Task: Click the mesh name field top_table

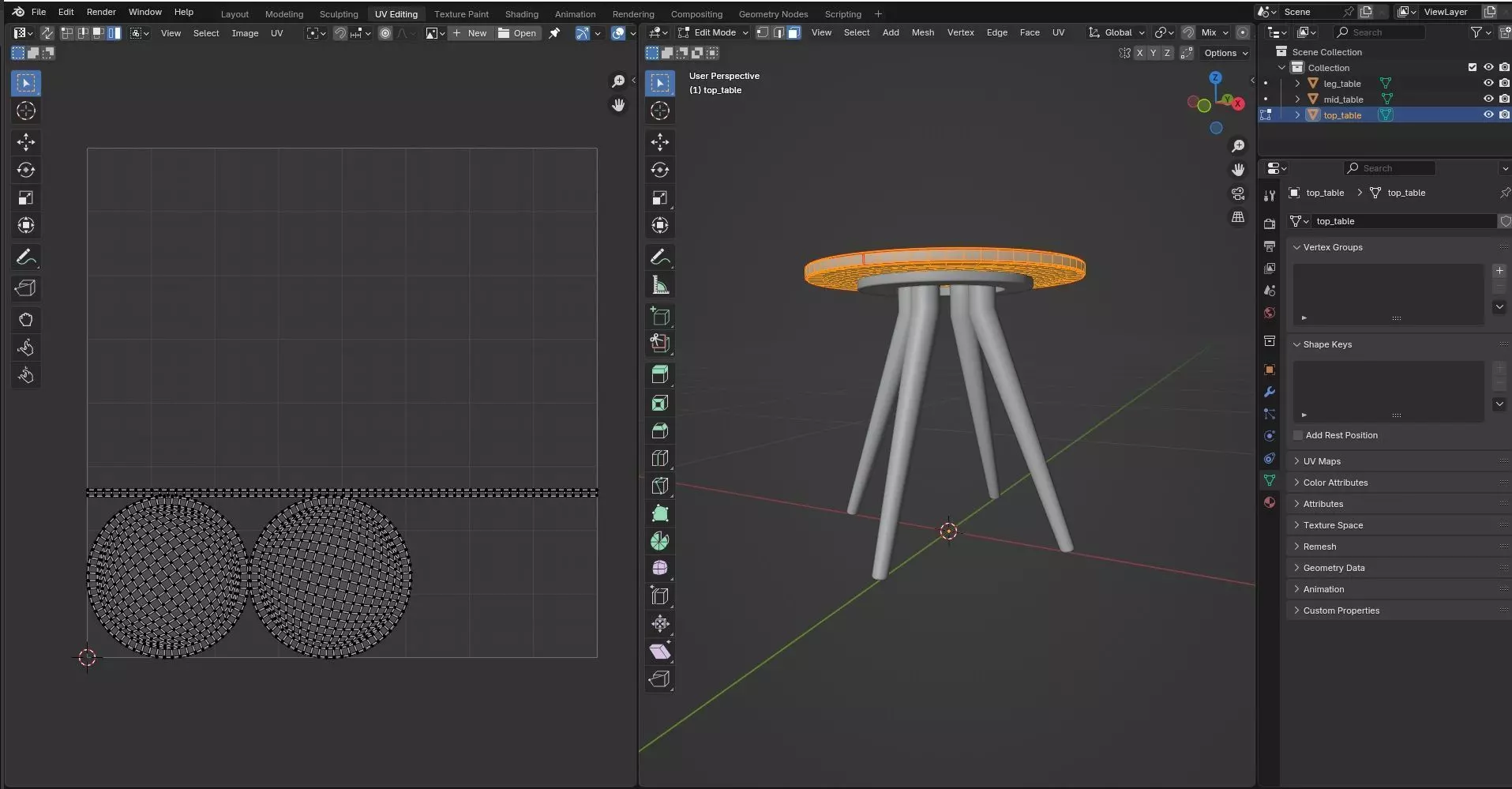Action: pyautogui.click(x=1404, y=221)
